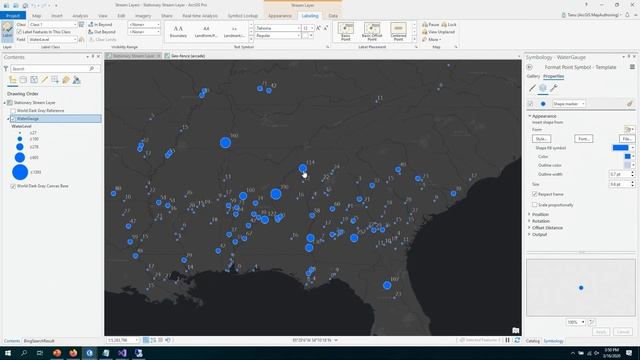The image size is (640, 360).
Task: Open the label class SQL query icon
Action: (82, 24)
